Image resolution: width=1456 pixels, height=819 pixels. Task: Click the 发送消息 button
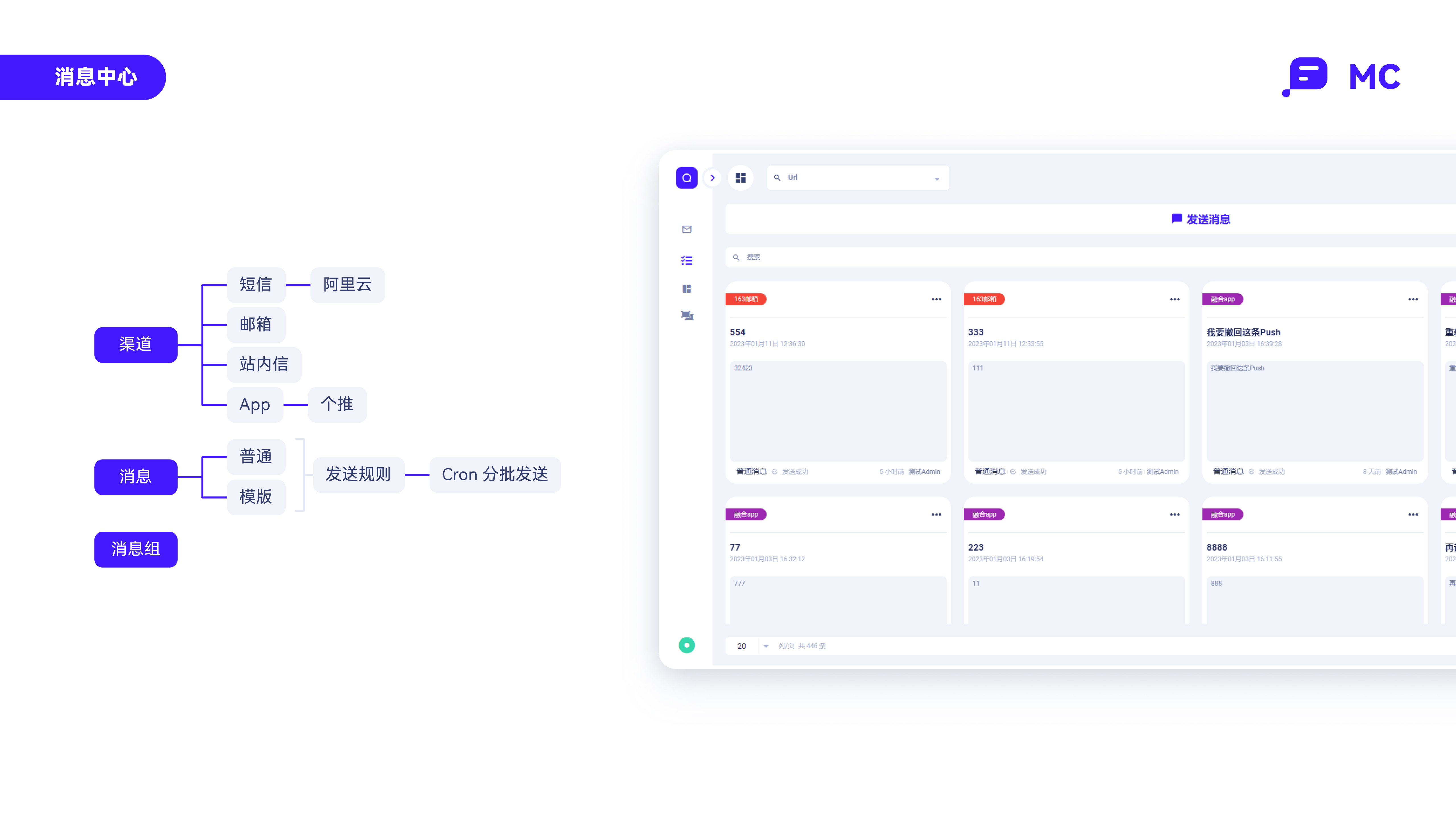[x=1201, y=219]
